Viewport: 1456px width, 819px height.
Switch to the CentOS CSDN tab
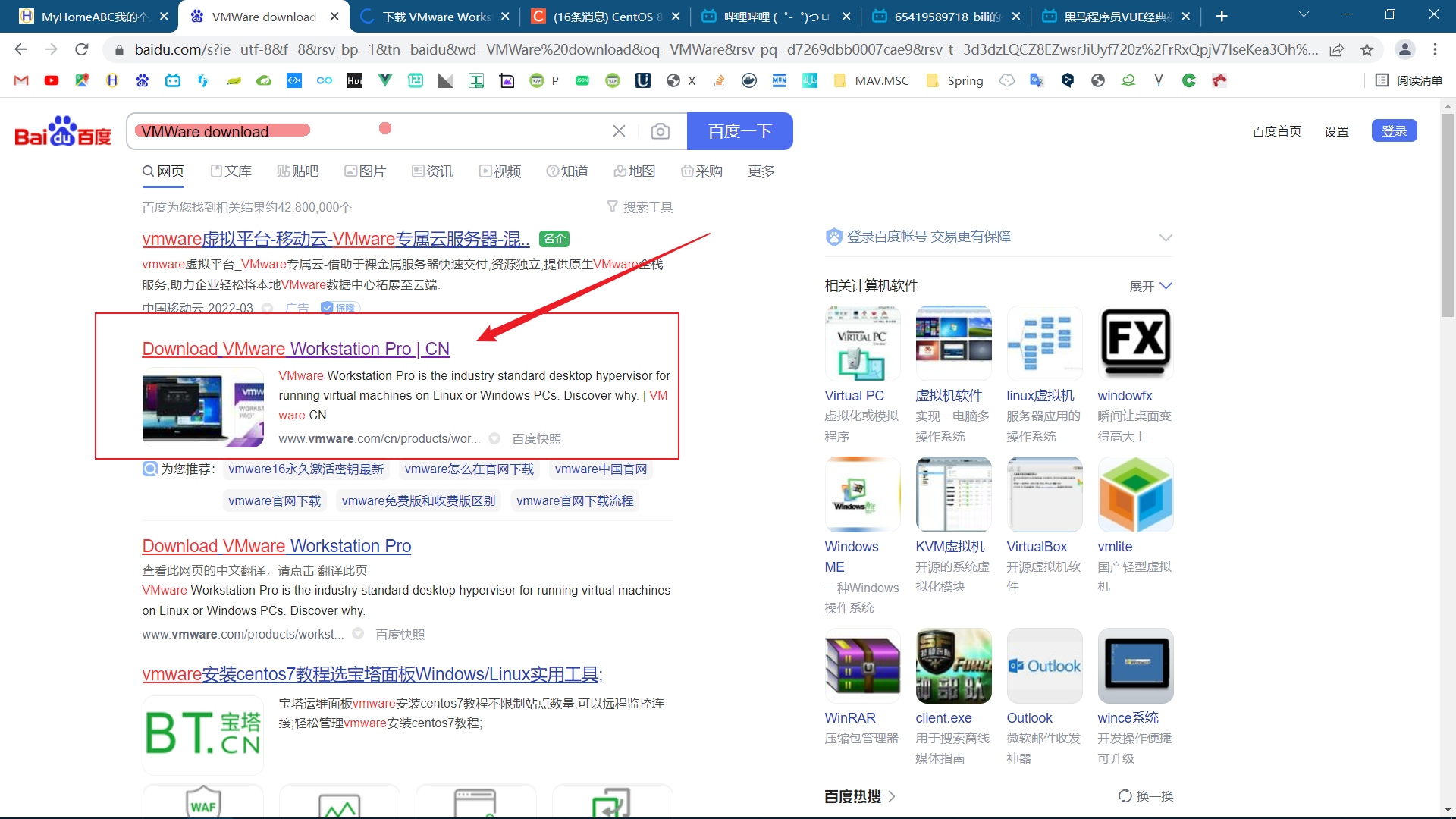[606, 16]
